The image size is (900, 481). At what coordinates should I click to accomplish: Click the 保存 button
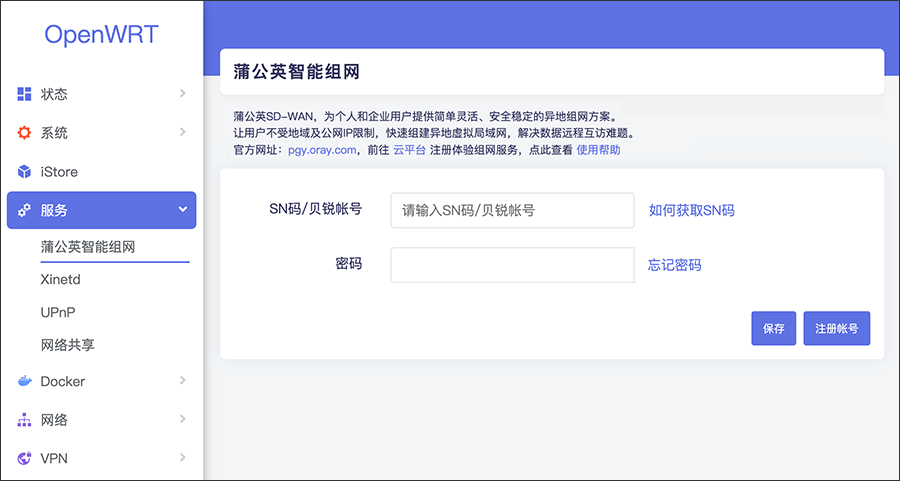pyautogui.click(x=774, y=328)
